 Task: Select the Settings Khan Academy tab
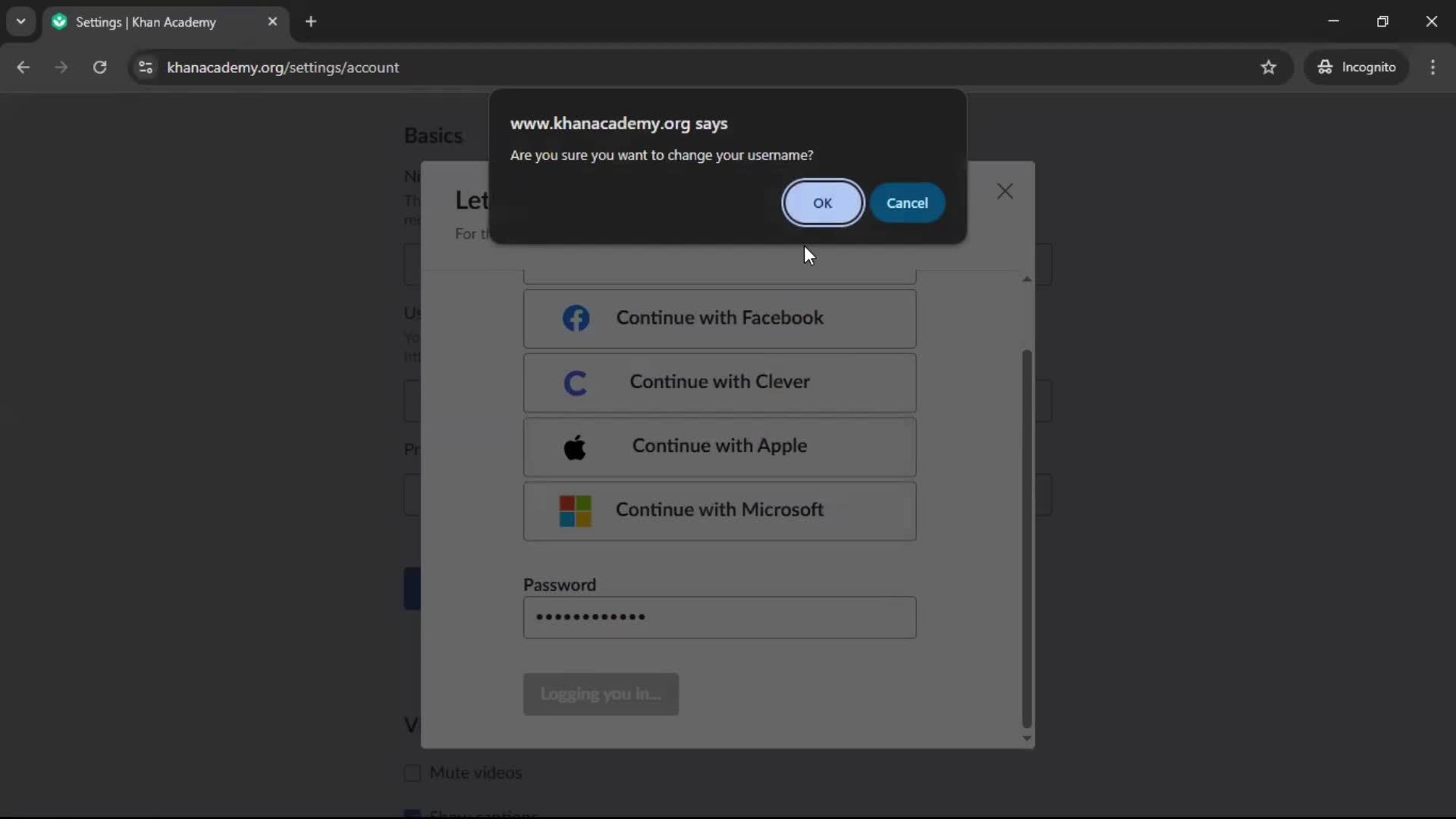tap(165, 22)
